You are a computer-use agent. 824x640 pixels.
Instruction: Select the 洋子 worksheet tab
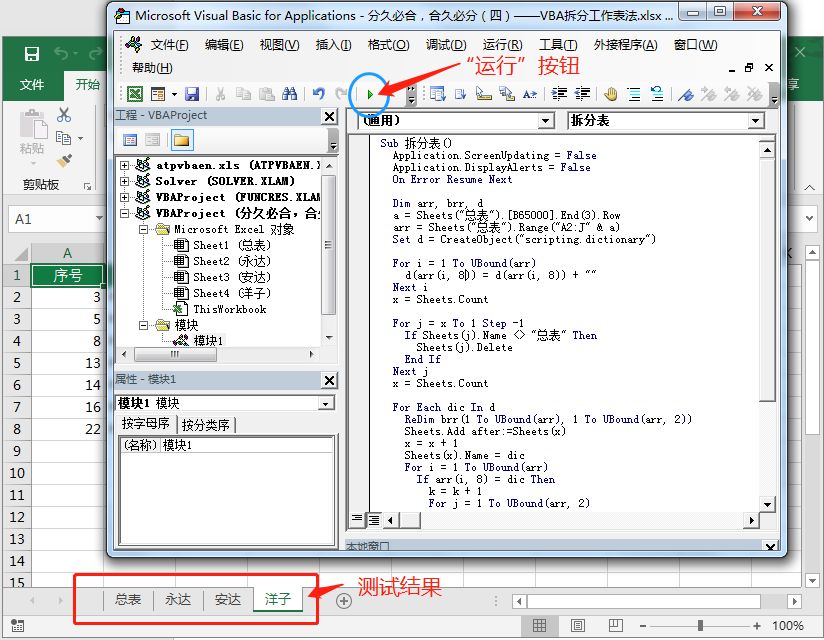[278, 600]
